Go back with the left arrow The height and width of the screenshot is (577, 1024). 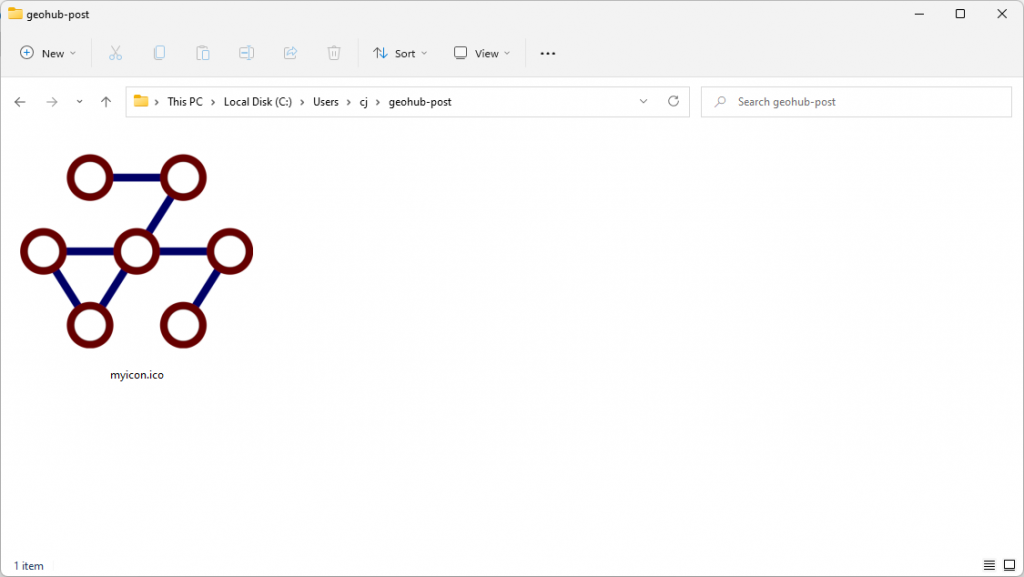click(20, 102)
